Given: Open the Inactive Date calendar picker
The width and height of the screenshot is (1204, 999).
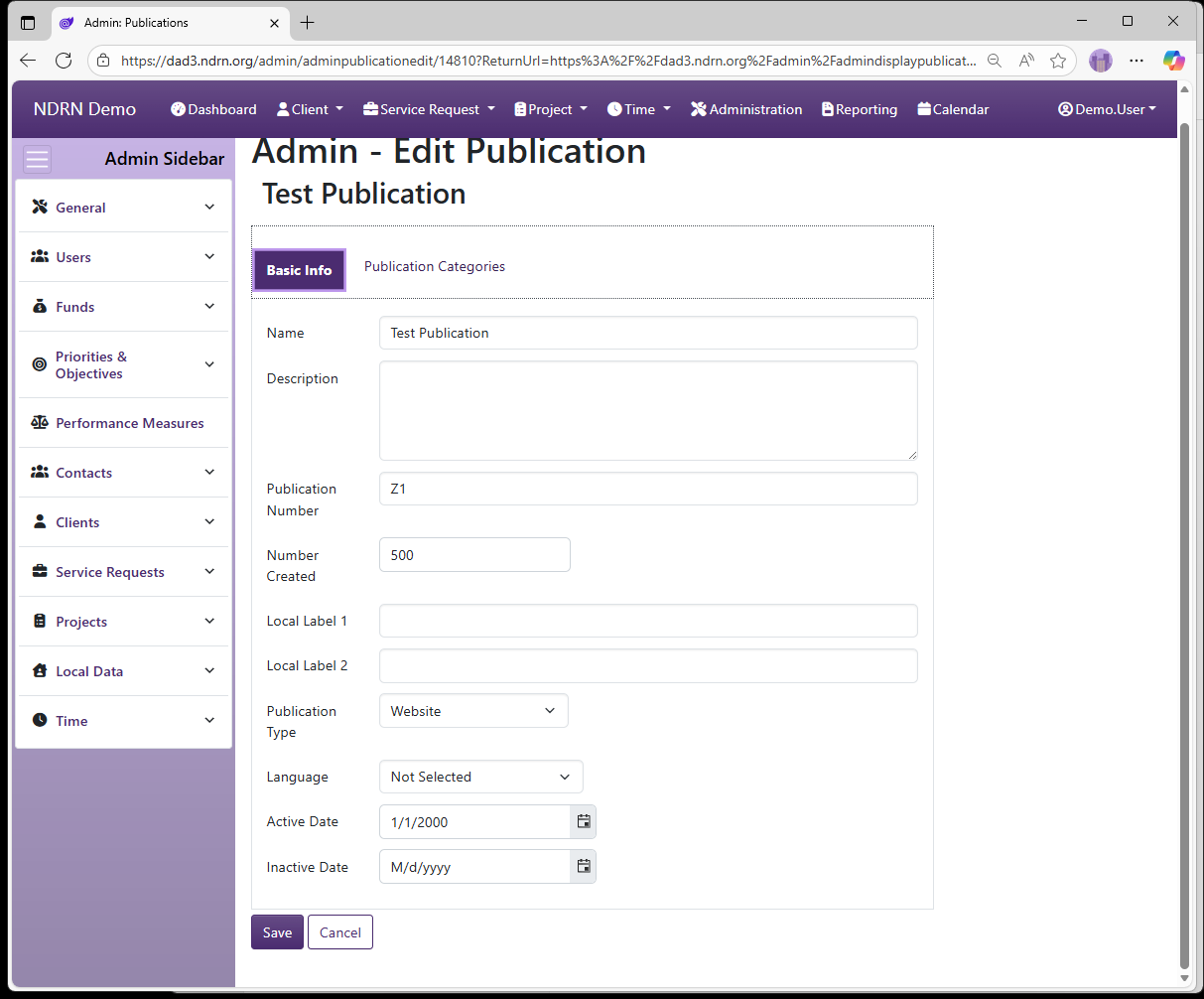Looking at the screenshot, I should [584, 867].
